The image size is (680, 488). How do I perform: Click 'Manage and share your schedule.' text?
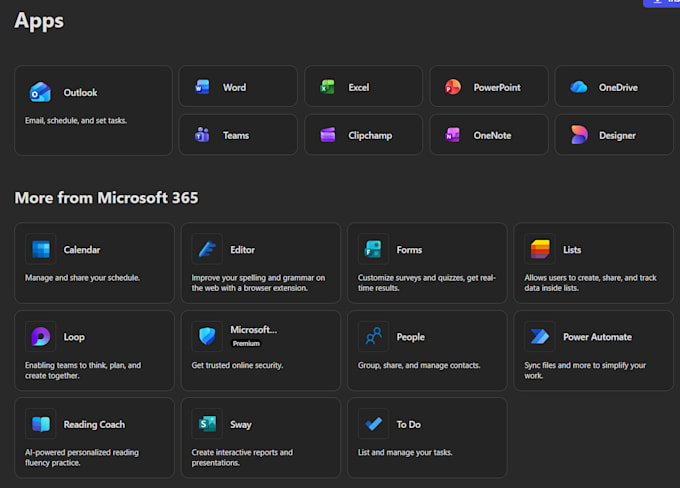82,278
